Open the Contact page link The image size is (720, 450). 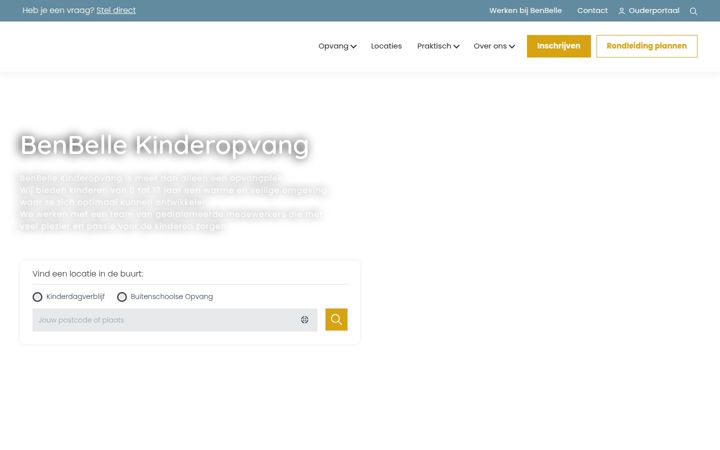592,11
